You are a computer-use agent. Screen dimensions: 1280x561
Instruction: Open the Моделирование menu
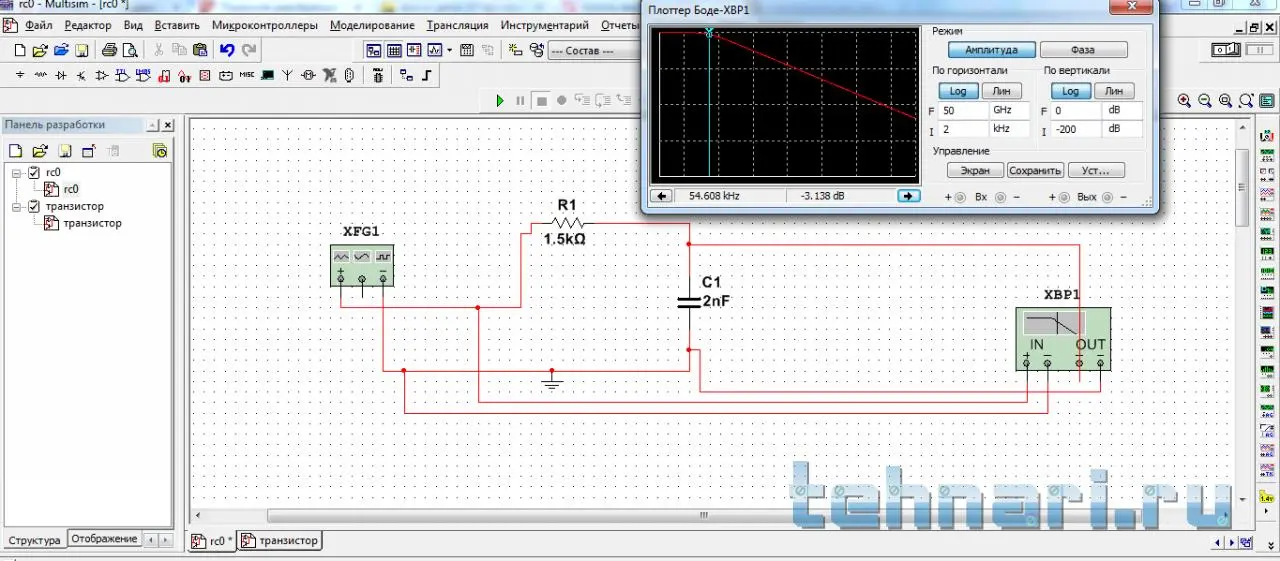[372, 25]
